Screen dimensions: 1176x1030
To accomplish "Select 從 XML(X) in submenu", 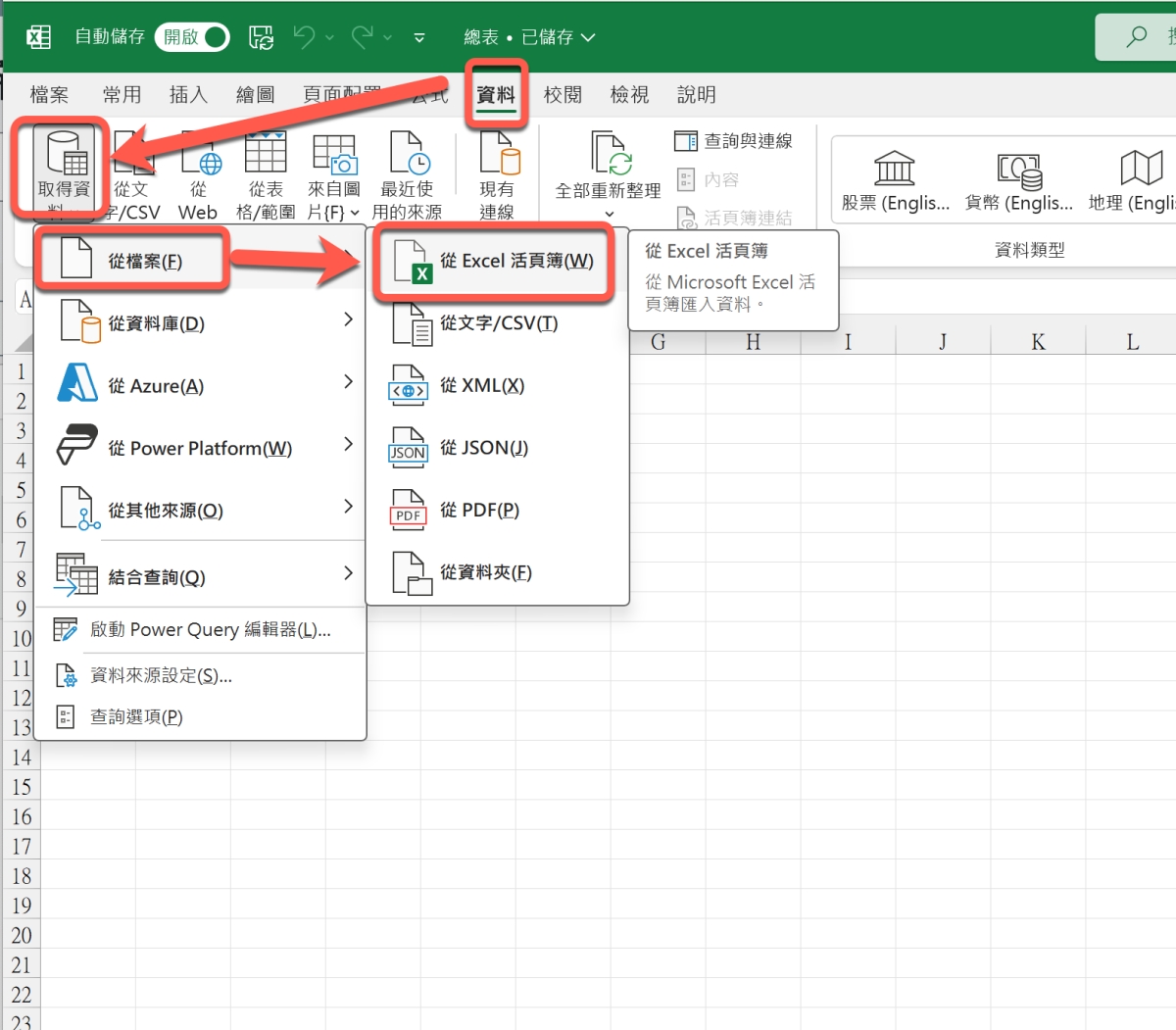I will tap(497, 386).
